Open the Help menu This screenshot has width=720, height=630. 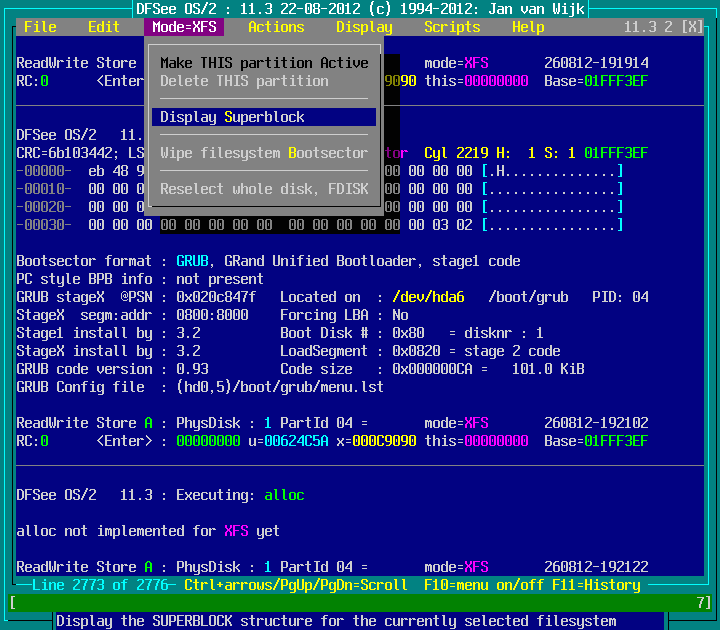coord(528,27)
